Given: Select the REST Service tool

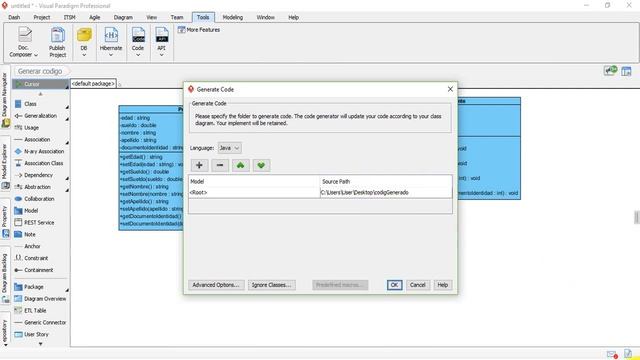Looking at the screenshot, I should pyautogui.click(x=39, y=222).
